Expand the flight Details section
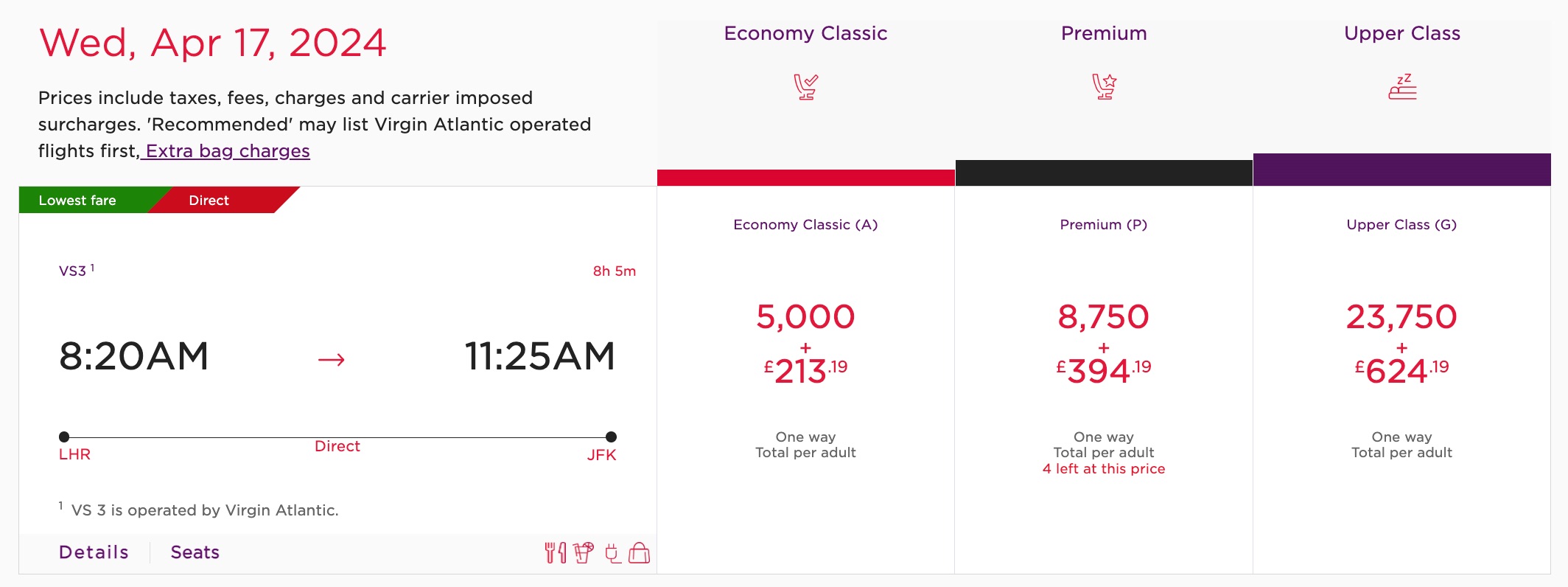The width and height of the screenshot is (1568, 587). pos(93,552)
